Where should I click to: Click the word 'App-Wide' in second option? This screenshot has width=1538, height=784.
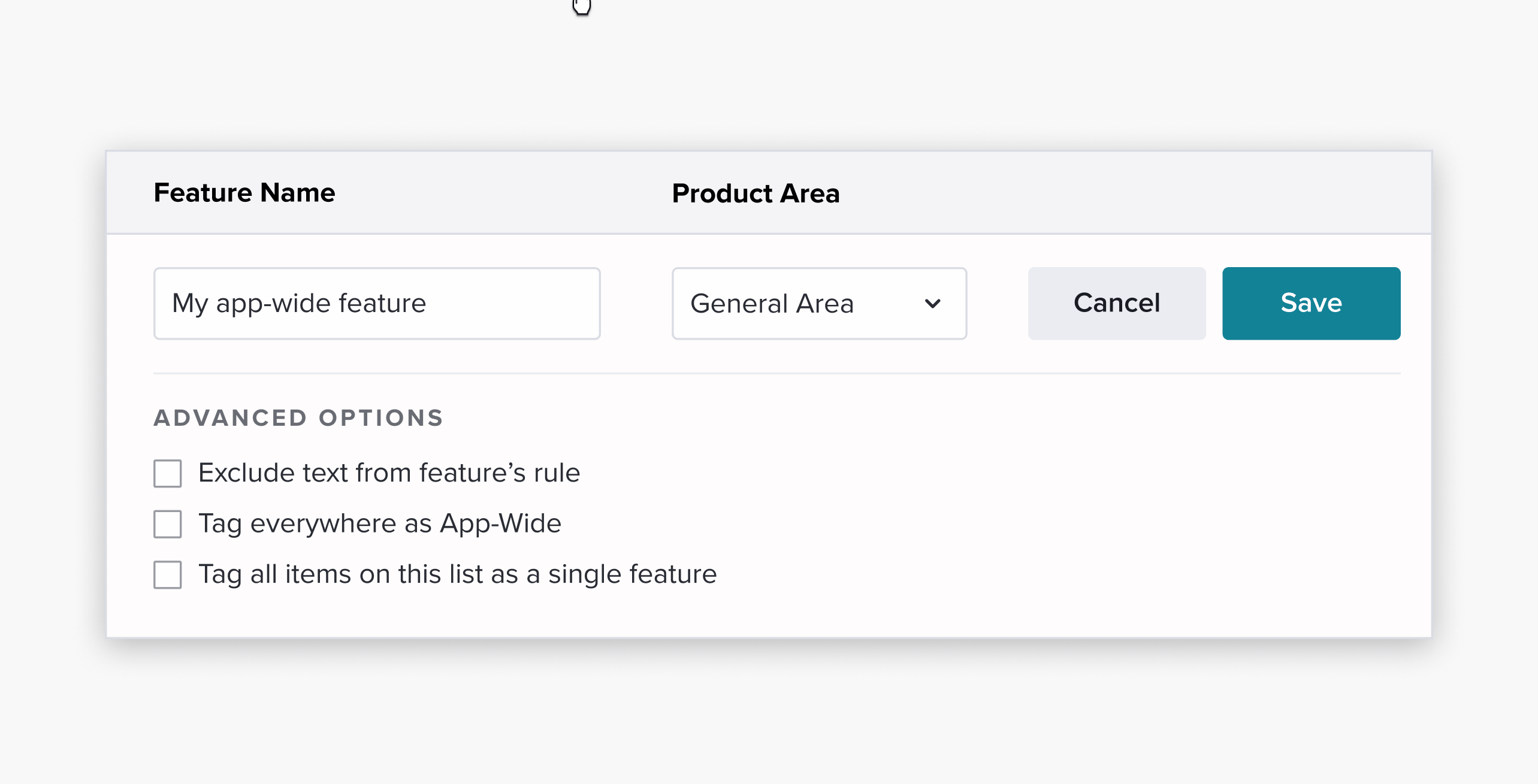[500, 523]
